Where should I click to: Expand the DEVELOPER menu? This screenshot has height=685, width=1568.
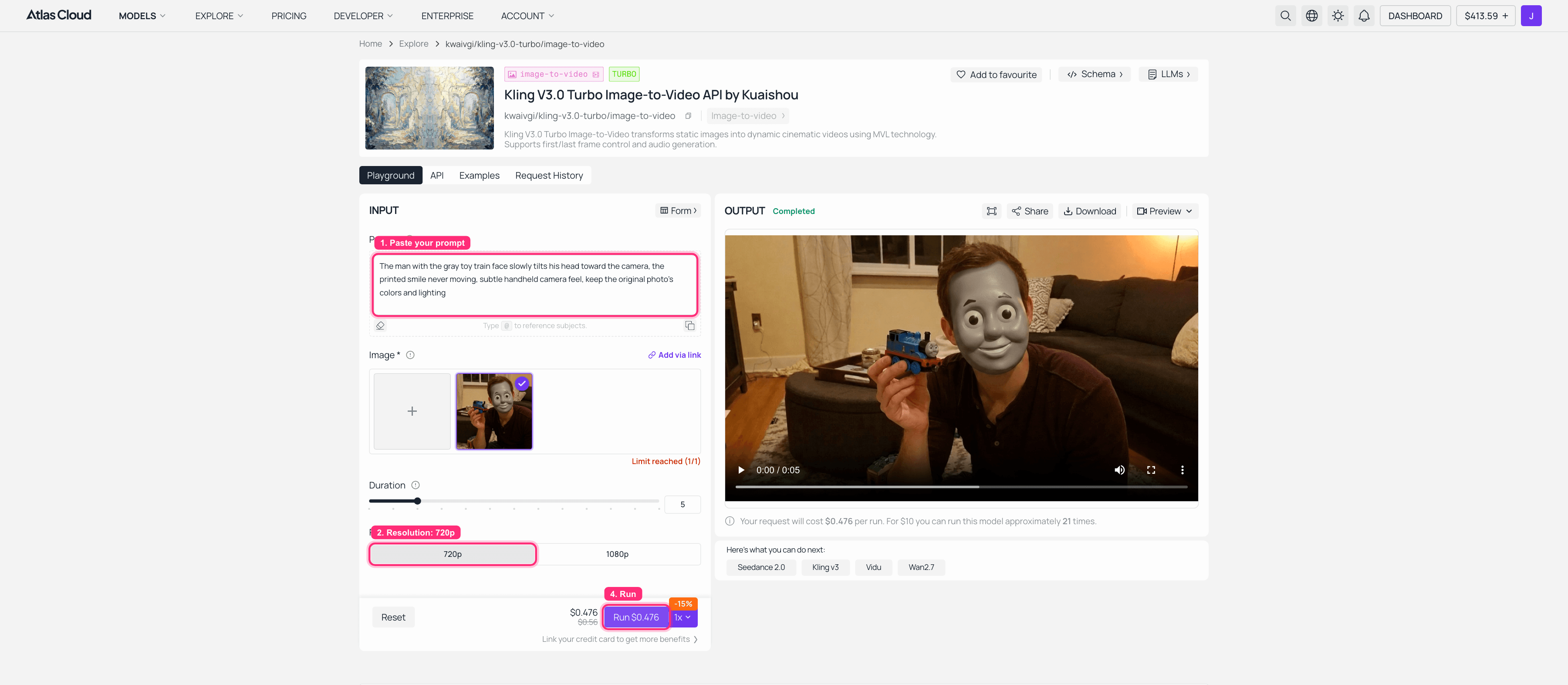point(363,16)
